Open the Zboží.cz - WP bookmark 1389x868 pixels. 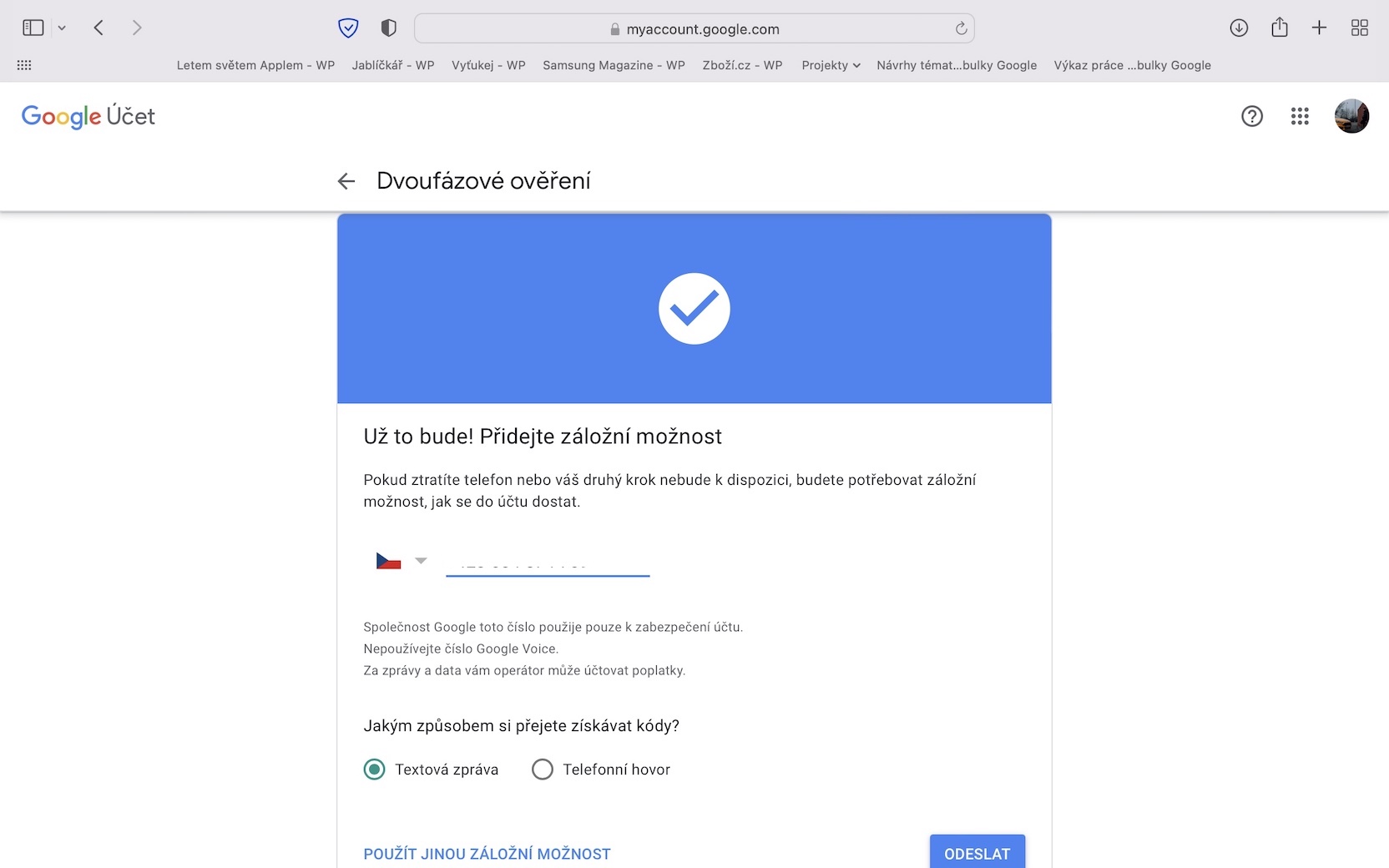tap(742, 65)
